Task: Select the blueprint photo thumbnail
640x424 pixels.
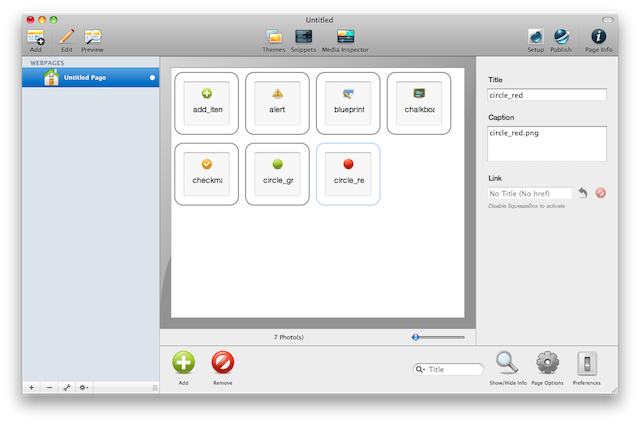Action: [x=348, y=103]
